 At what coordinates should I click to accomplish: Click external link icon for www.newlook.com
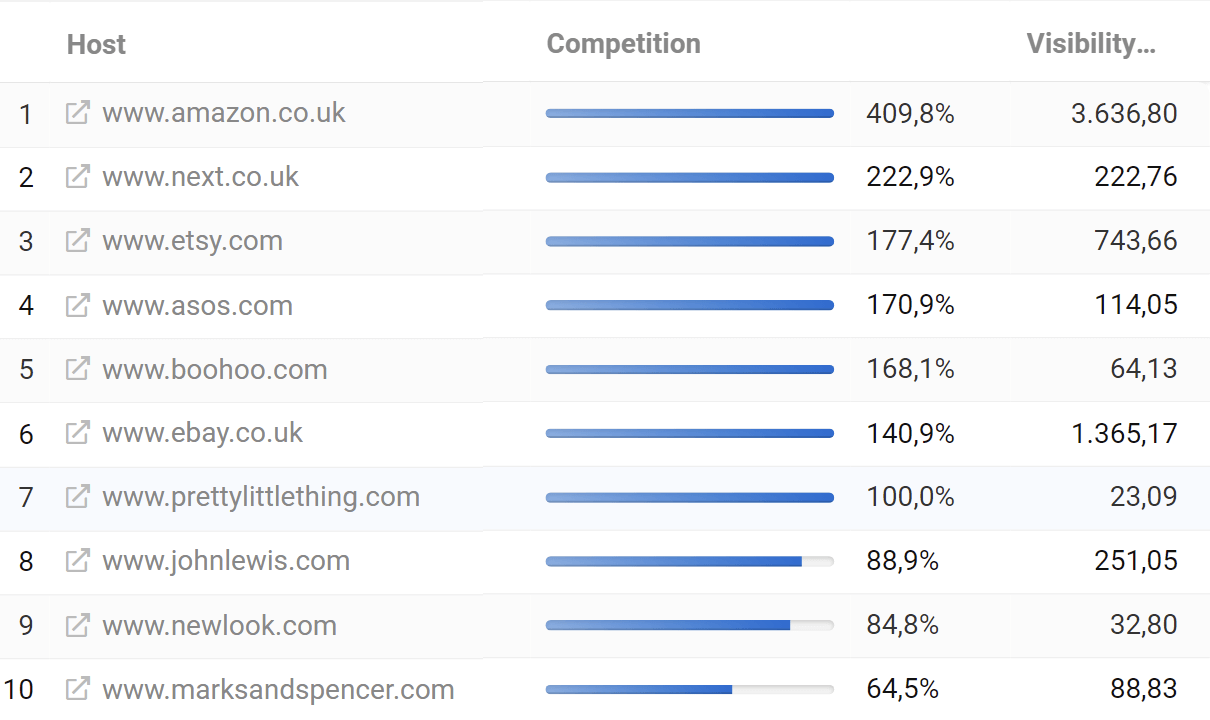coord(77,625)
